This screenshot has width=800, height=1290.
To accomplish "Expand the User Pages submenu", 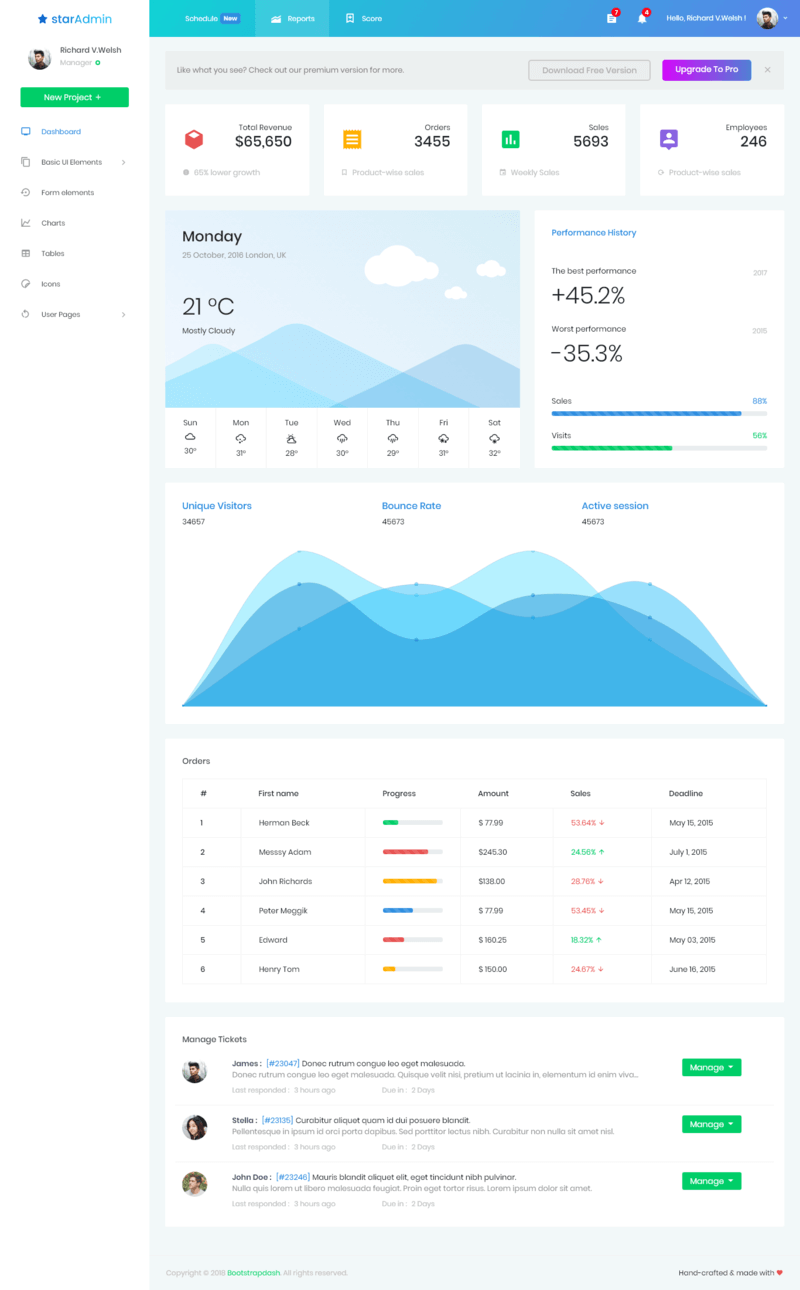I will click(x=123, y=314).
